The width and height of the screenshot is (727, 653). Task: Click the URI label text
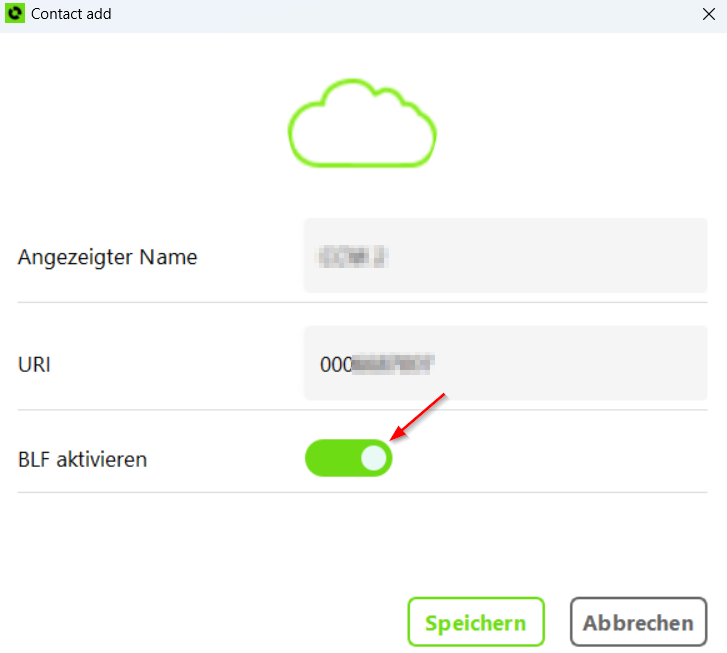point(34,365)
